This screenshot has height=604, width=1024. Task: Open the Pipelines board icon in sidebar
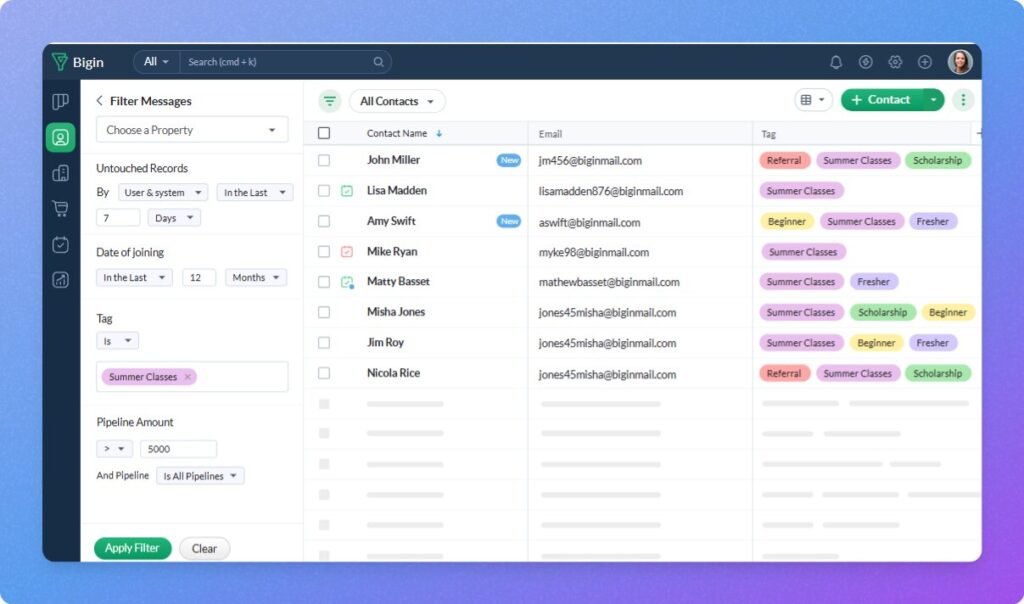point(60,101)
